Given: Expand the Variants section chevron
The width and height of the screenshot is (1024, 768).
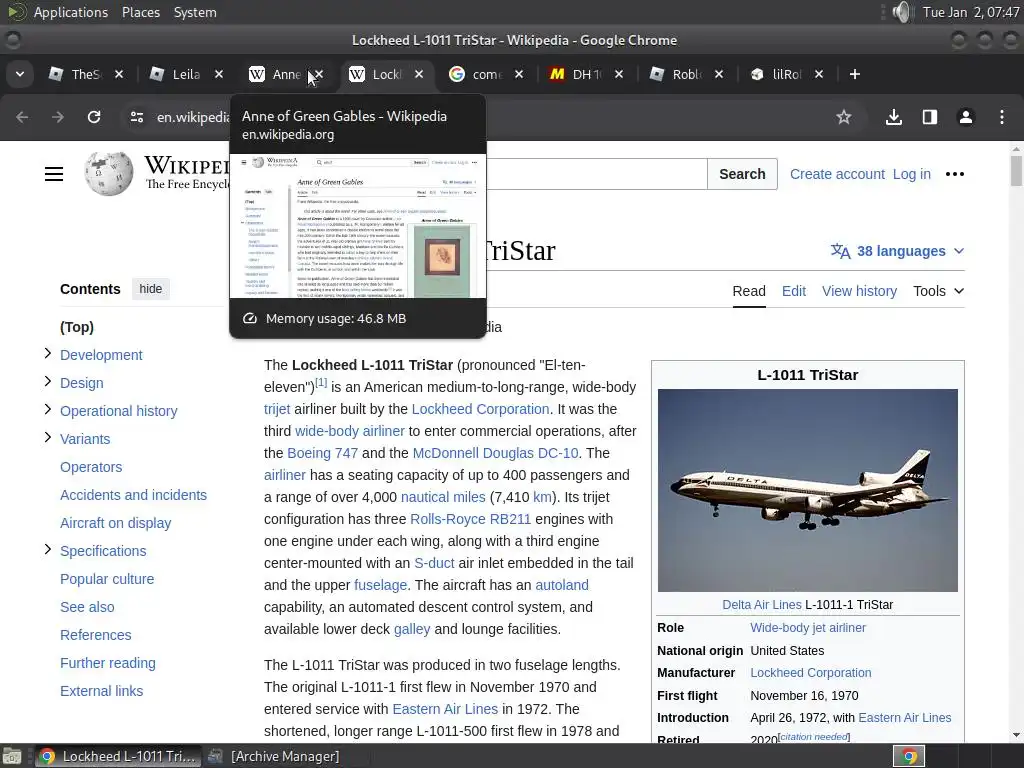Looking at the screenshot, I should 48,438.
